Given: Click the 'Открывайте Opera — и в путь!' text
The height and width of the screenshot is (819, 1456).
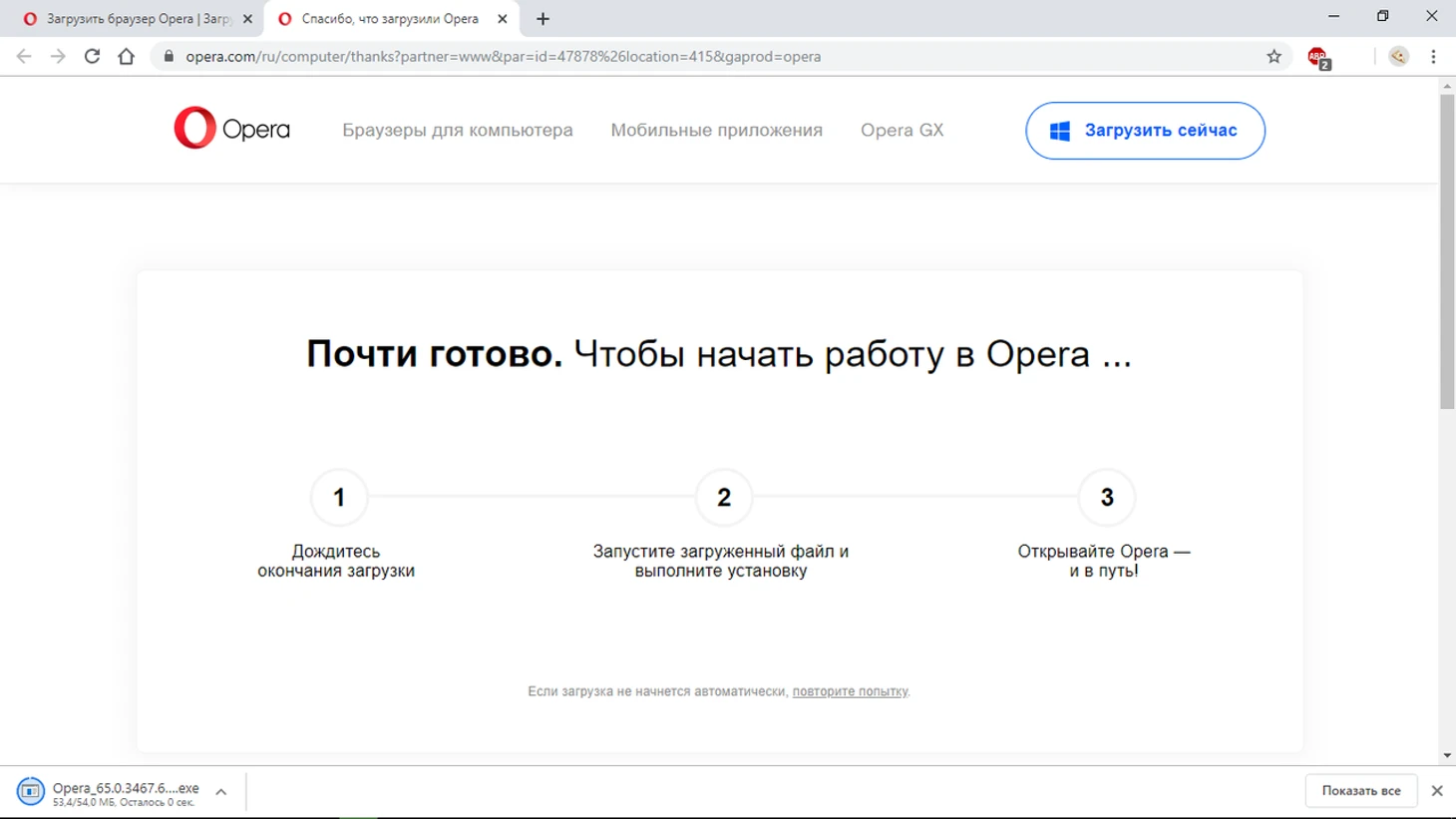Looking at the screenshot, I should pos(1104,561).
